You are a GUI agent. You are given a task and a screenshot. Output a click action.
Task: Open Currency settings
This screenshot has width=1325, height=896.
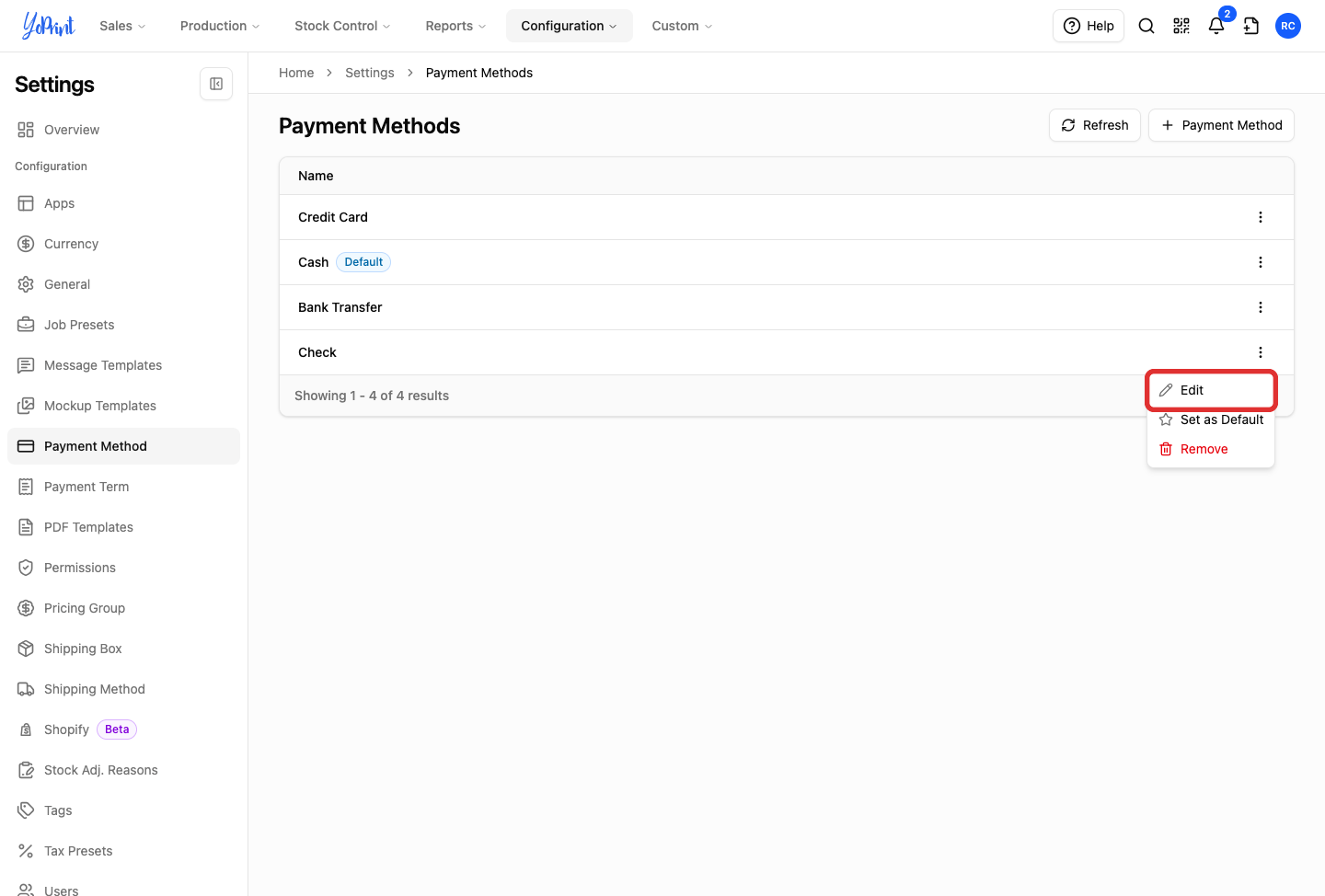[123, 244]
